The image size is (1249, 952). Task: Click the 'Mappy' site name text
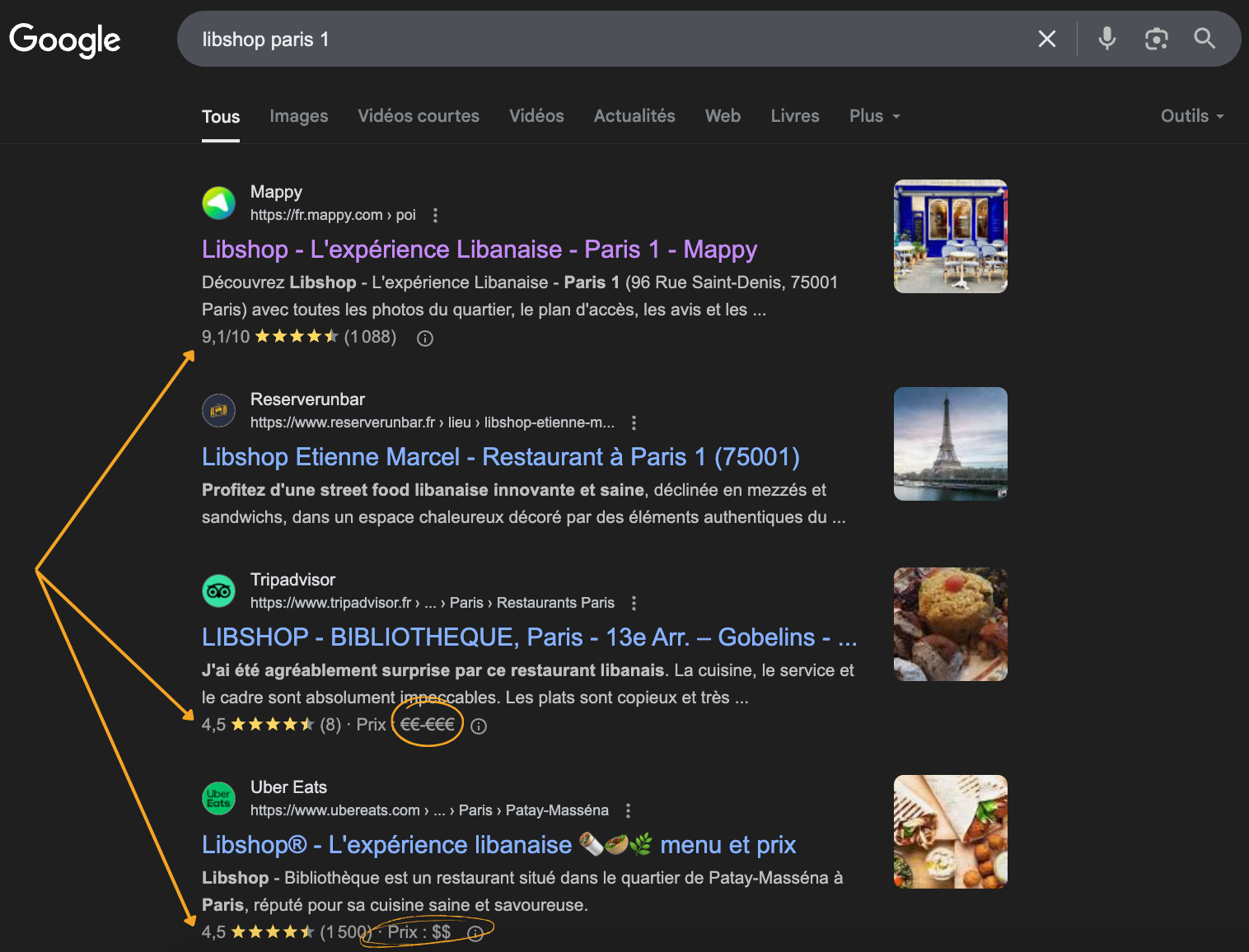pos(276,192)
